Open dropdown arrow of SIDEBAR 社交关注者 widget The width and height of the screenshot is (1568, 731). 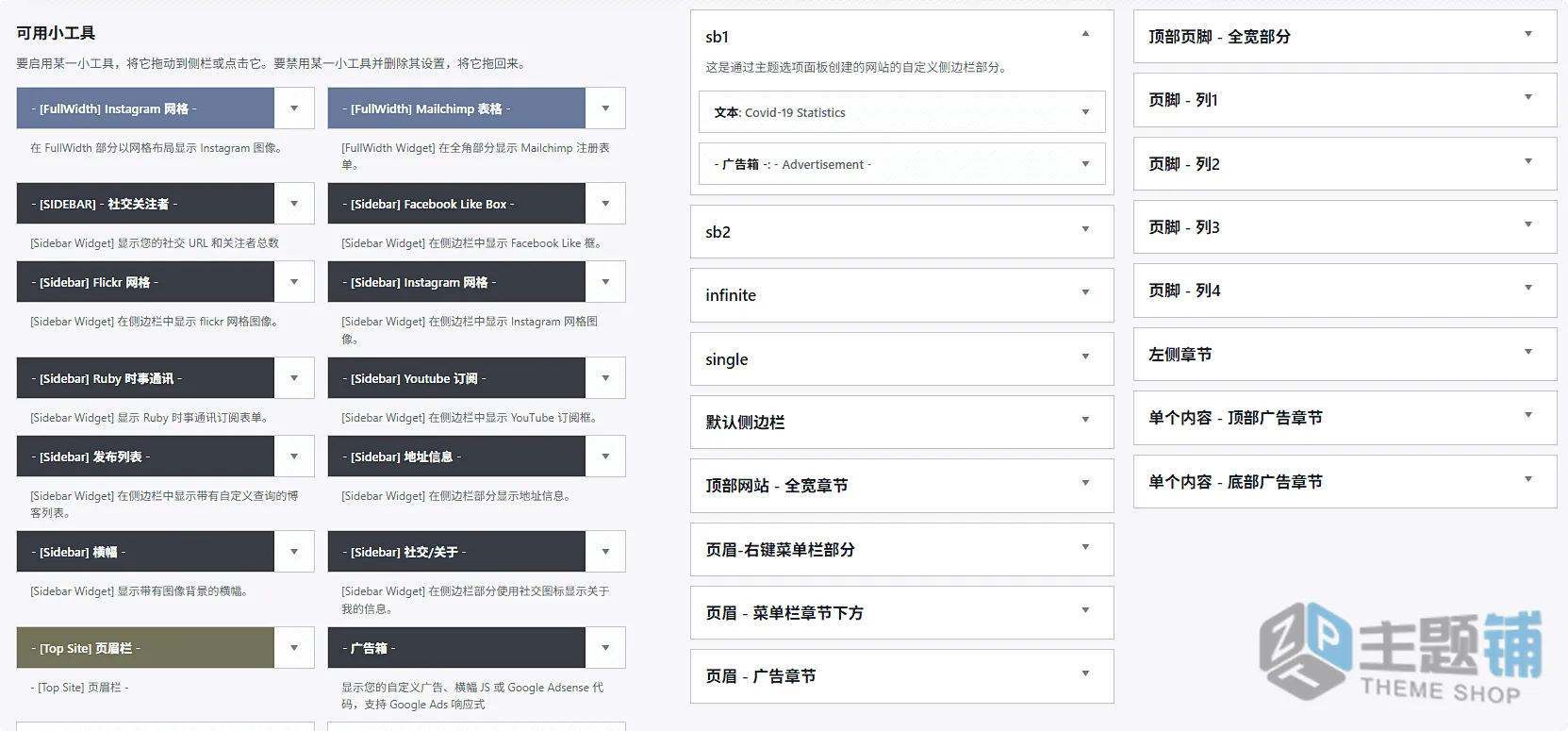[294, 204]
